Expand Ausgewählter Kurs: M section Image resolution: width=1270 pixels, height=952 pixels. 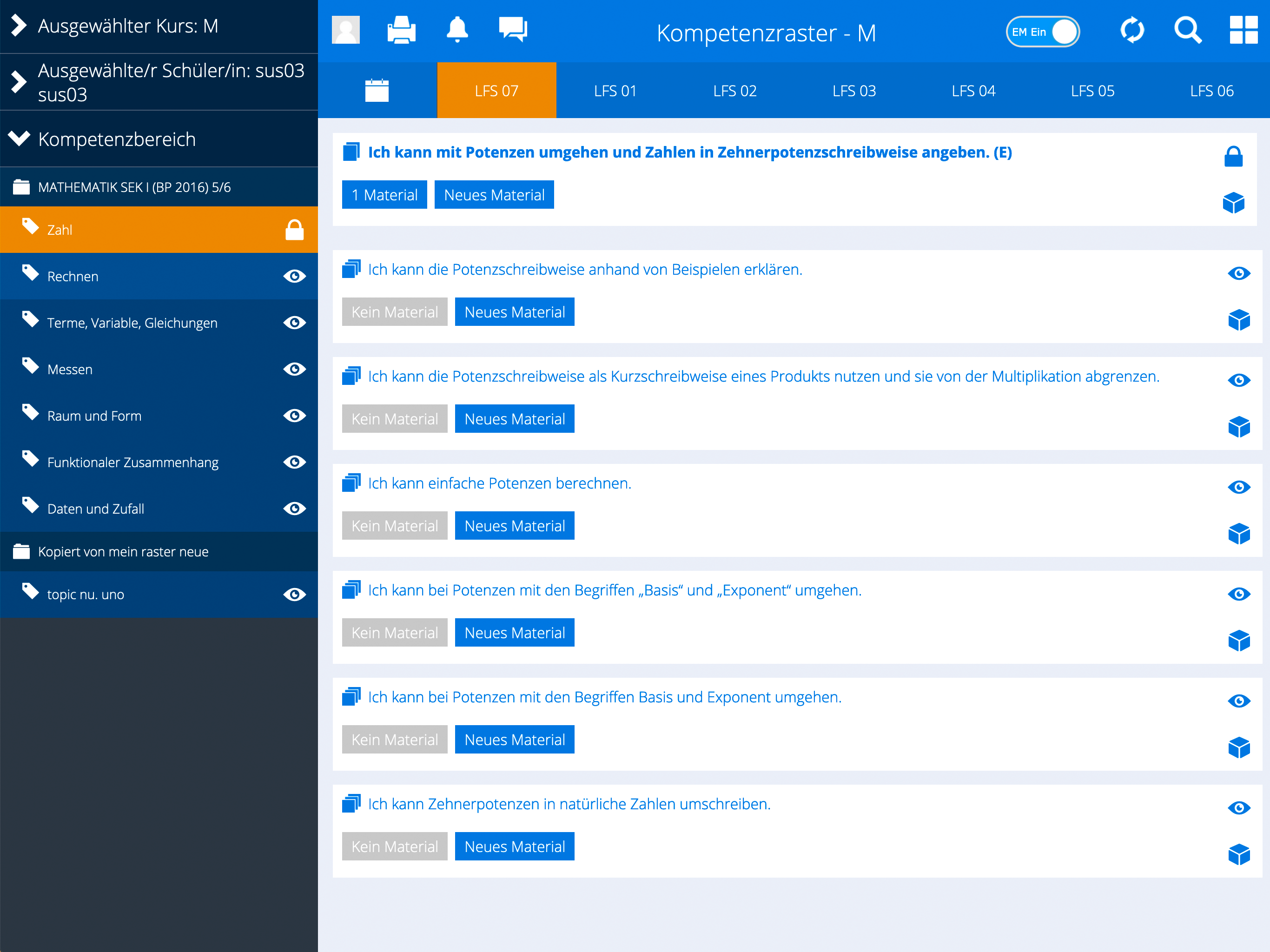[x=159, y=26]
